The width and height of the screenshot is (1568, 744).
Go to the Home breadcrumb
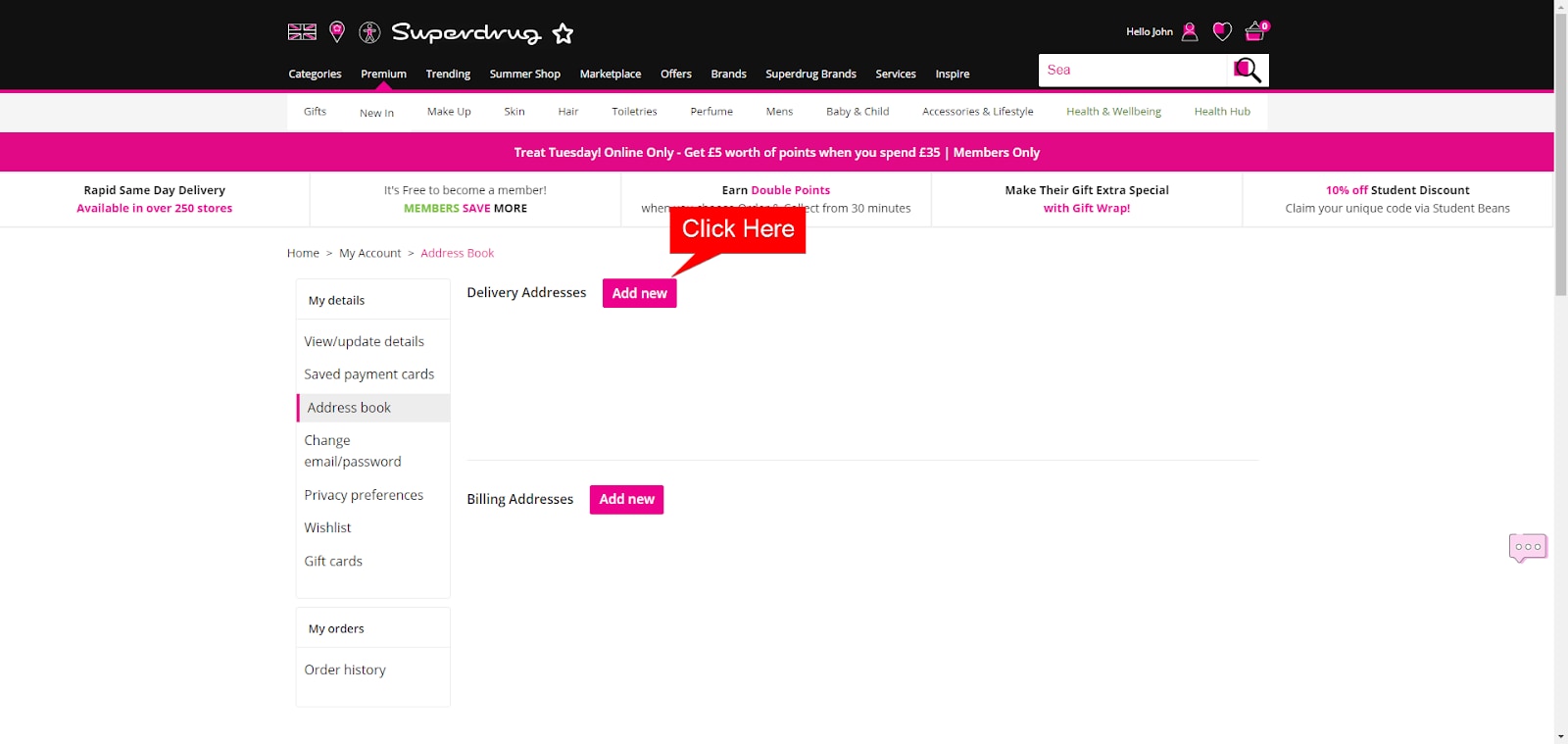coord(303,253)
